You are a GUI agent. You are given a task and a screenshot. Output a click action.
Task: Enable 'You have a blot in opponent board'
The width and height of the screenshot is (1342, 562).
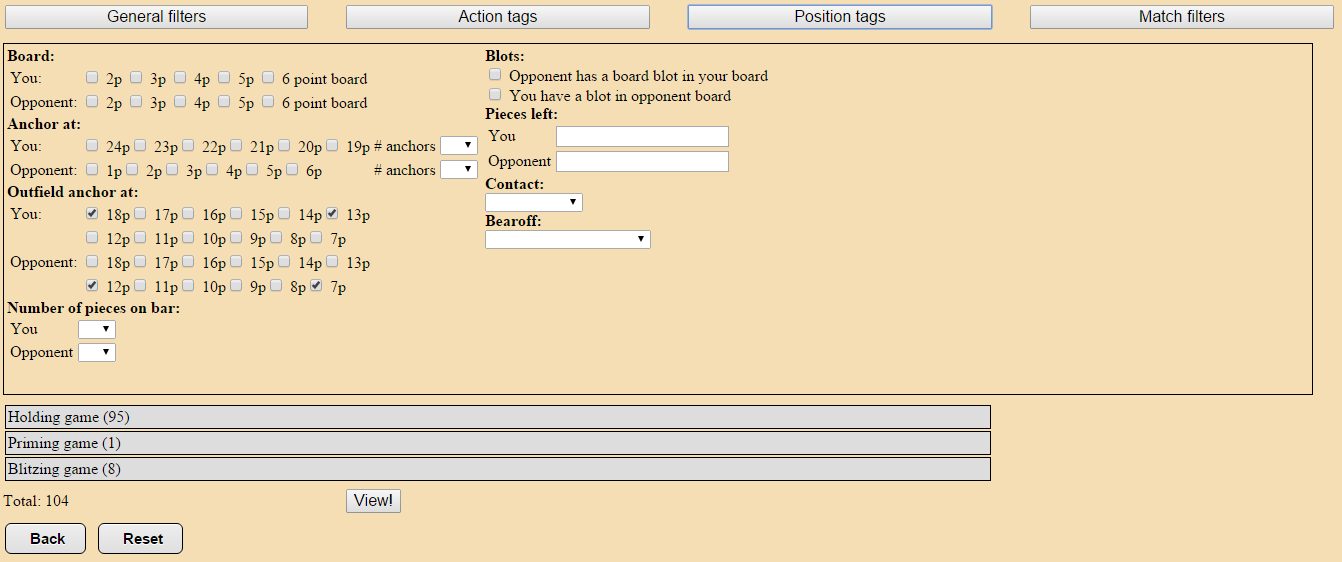click(495, 95)
